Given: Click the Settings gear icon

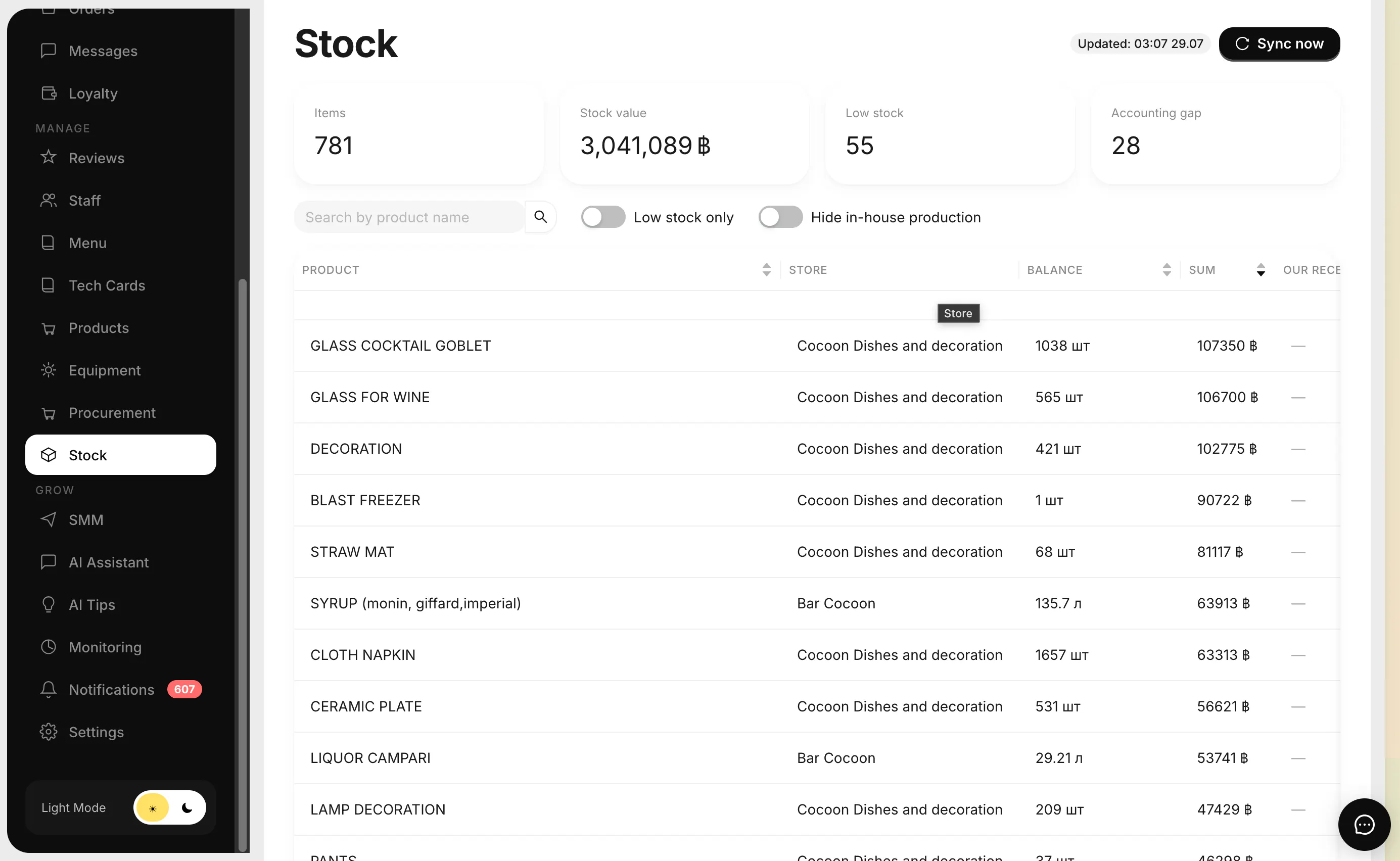Looking at the screenshot, I should click(x=49, y=732).
